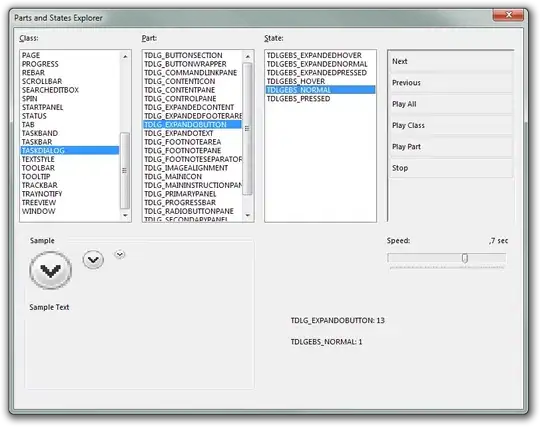
Task: Click the medium expando chevron sample icon
Action: [93, 260]
